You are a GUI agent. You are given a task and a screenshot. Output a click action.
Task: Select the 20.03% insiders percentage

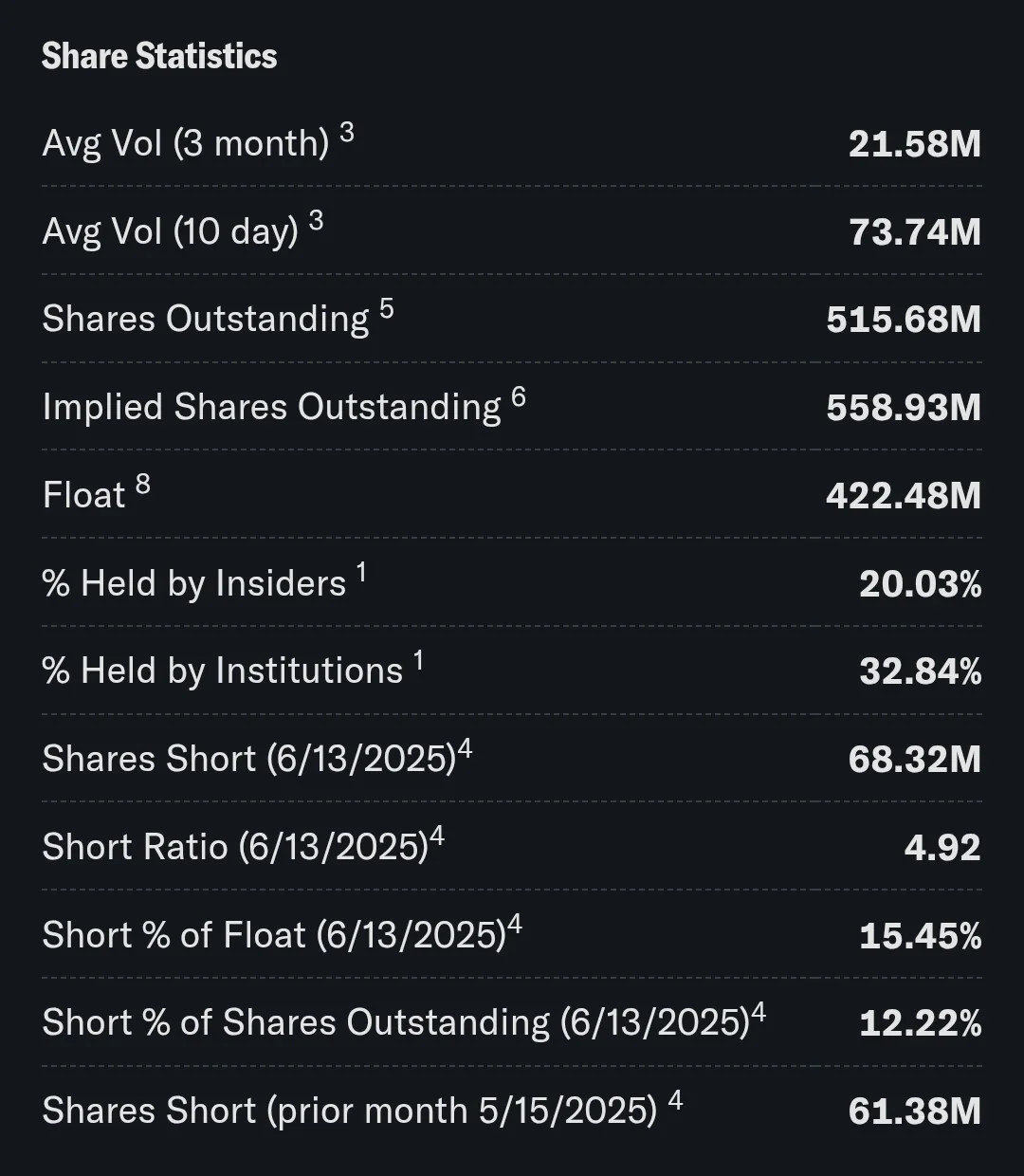pyautogui.click(x=921, y=584)
